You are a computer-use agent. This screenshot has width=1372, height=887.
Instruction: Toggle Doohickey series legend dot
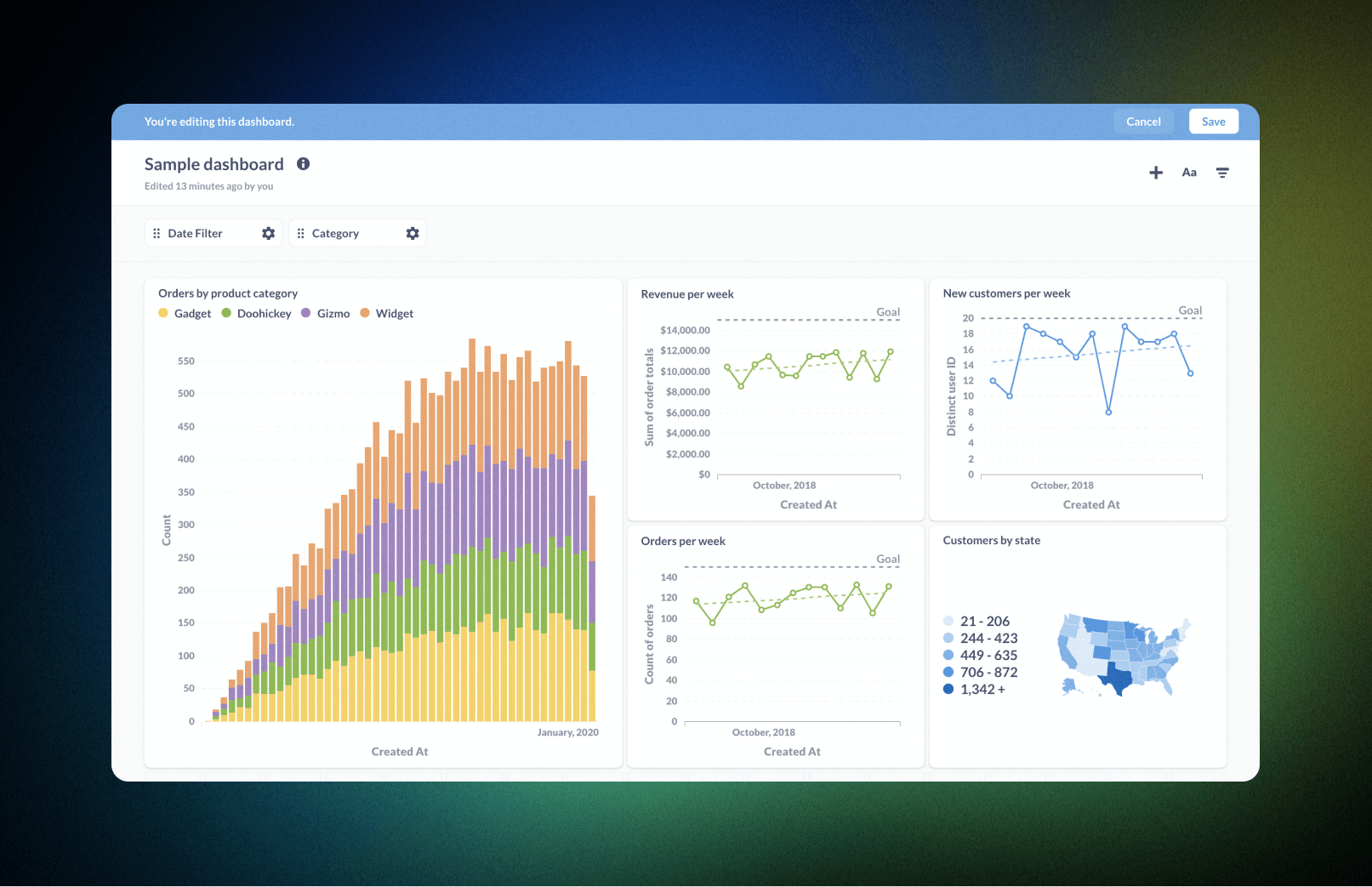[x=226, y=313]
